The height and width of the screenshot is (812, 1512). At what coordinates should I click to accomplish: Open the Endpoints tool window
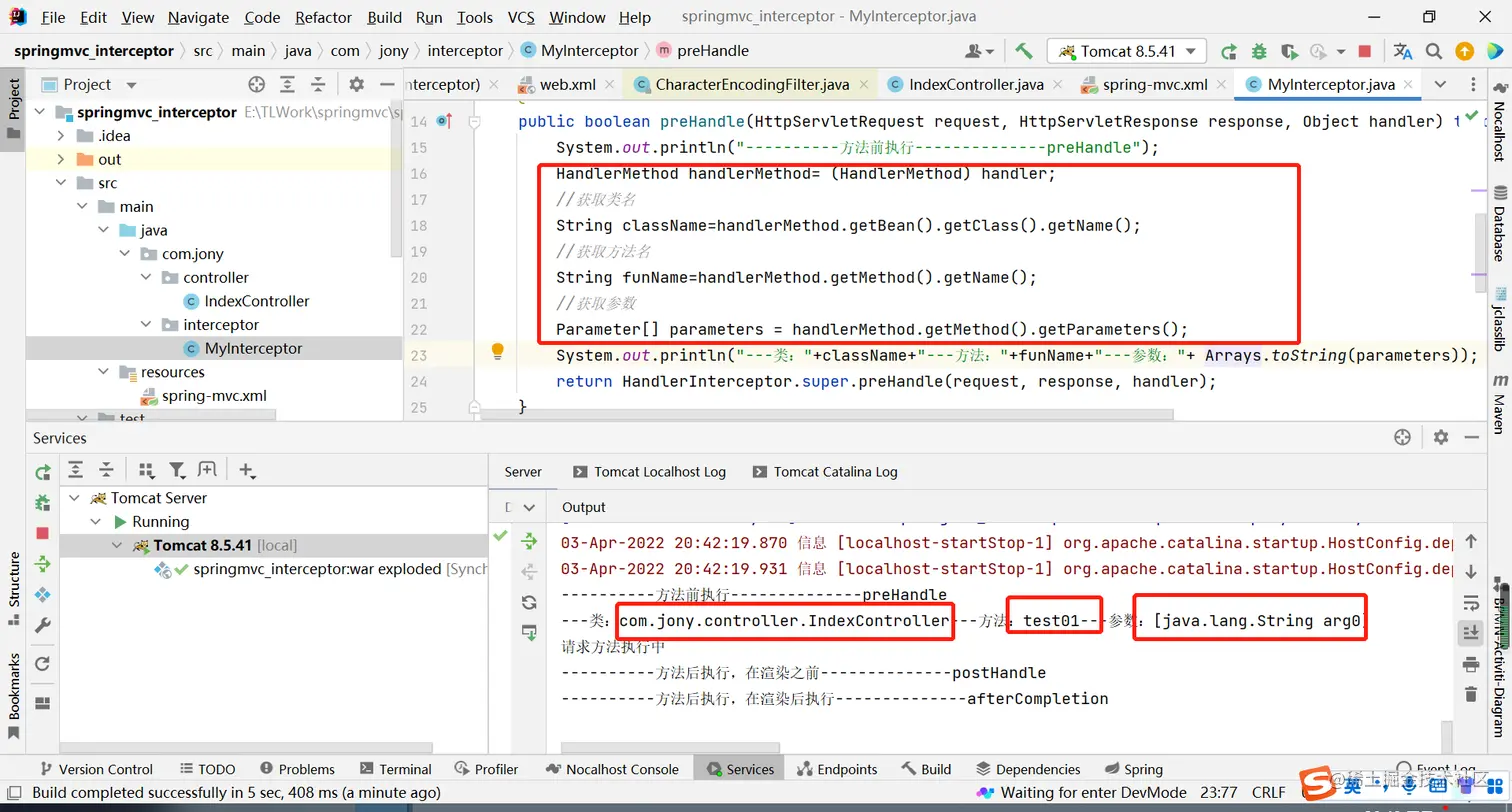click(x=837, y=769)
